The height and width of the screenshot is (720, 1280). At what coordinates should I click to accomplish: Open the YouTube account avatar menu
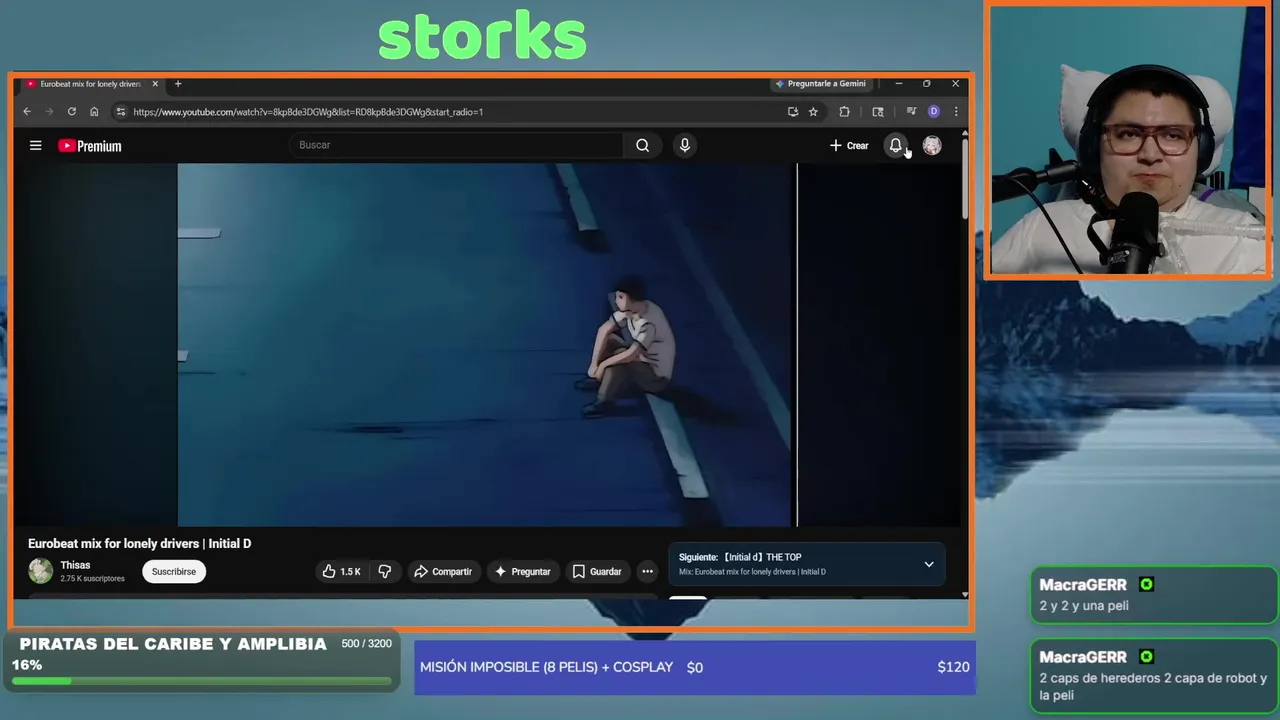coord(932,146)
